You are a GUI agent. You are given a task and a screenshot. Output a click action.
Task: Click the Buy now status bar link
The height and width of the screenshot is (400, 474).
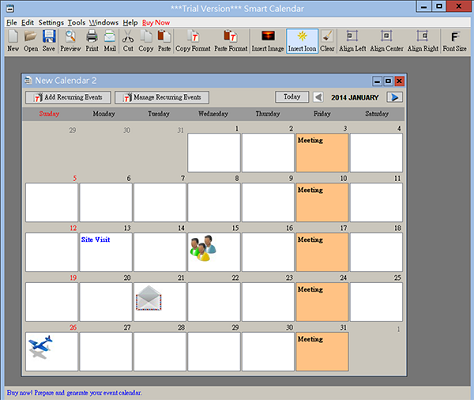point(74,393)
